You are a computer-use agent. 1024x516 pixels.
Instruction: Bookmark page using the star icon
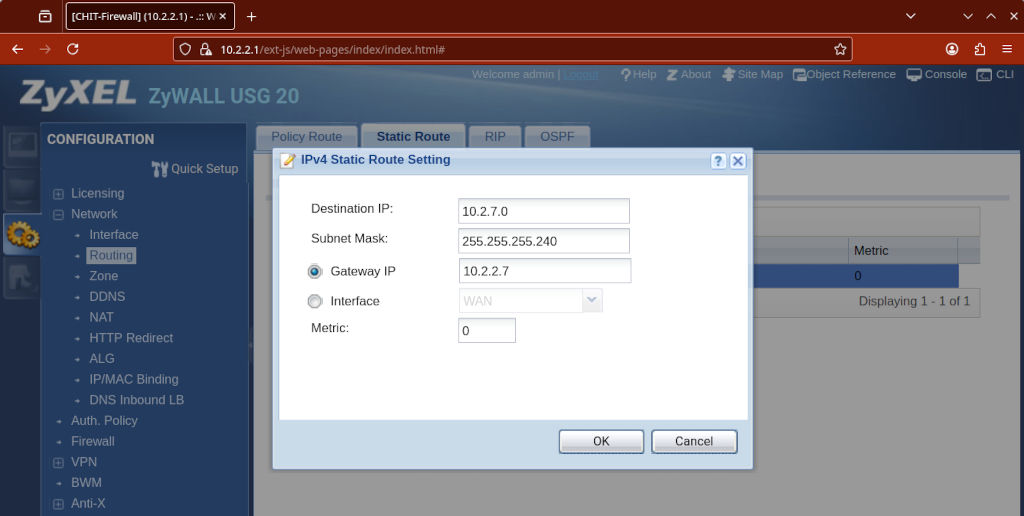tap(840, 49)
